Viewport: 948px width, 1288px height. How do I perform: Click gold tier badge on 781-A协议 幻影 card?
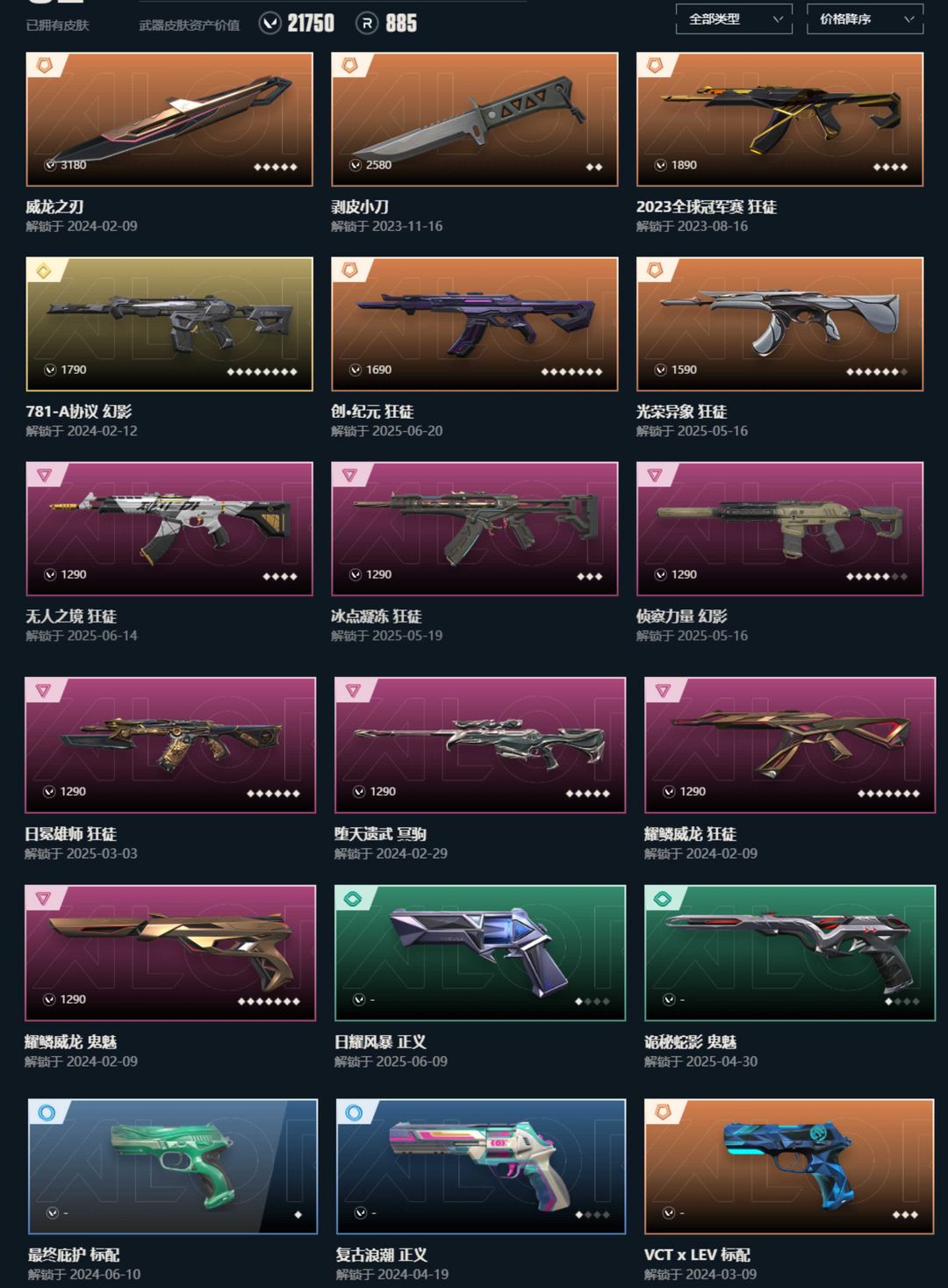tap(43, 270)
